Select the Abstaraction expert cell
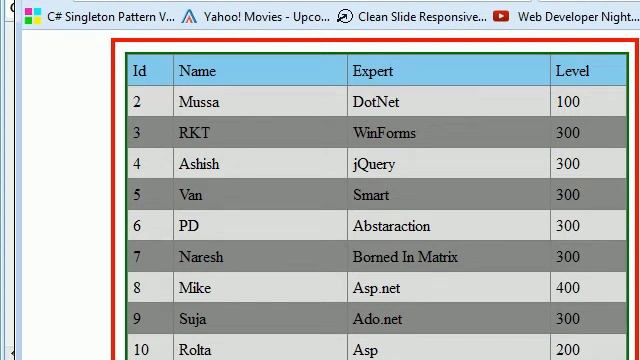Image resolution: width=640 pixels, height=360 pixels. tap(449, 226)
